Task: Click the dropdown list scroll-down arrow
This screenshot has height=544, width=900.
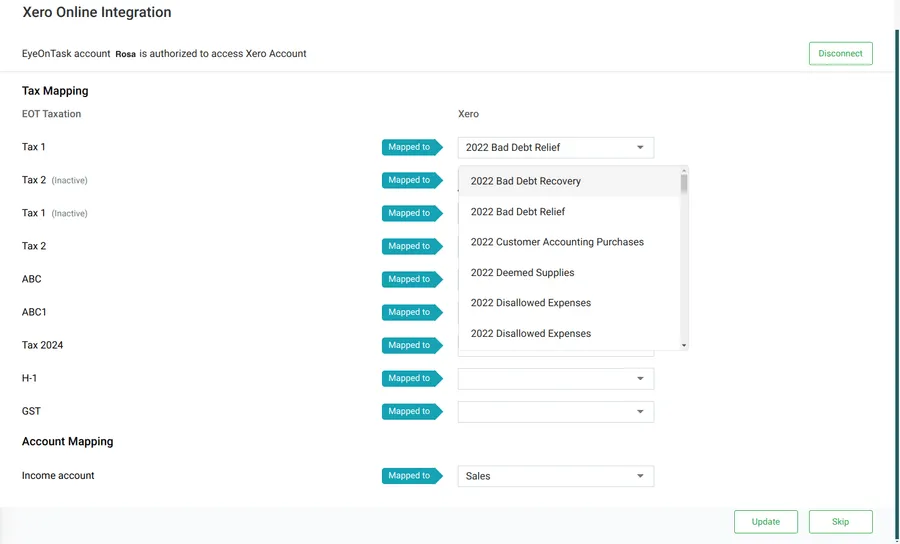Action: click(x=684, y=345)
